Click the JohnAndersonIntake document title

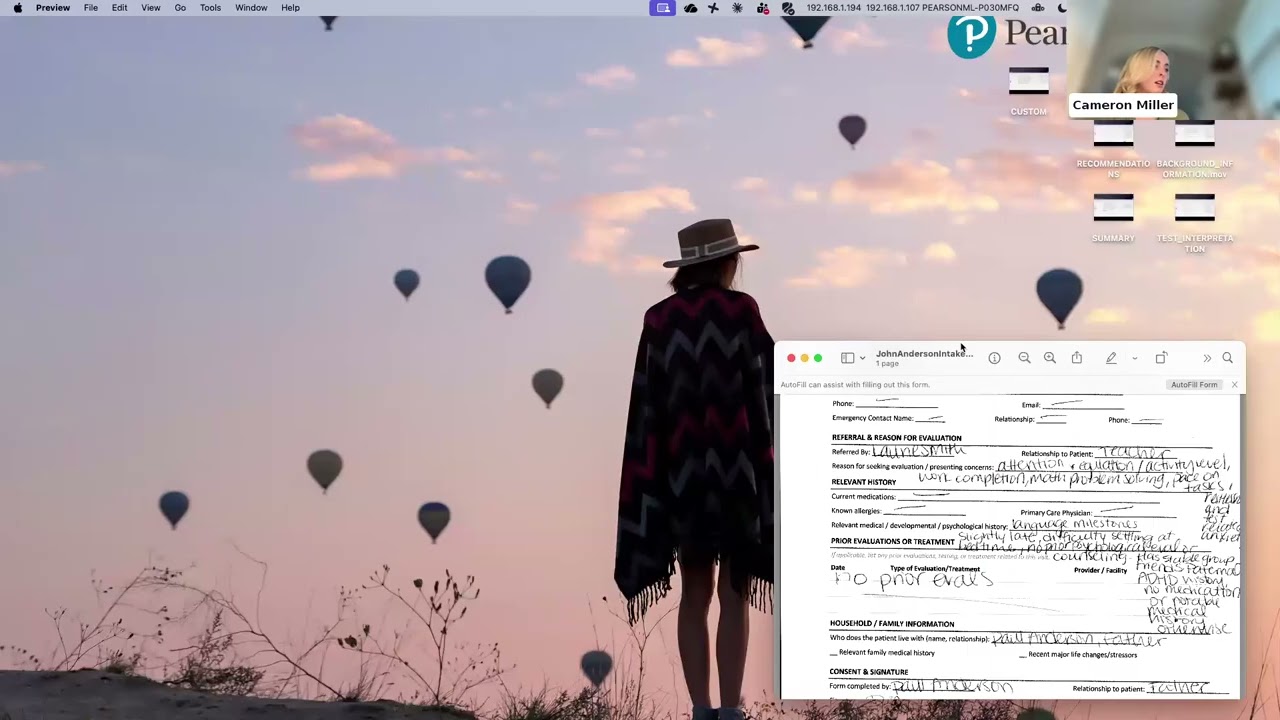tap(924, 354)
